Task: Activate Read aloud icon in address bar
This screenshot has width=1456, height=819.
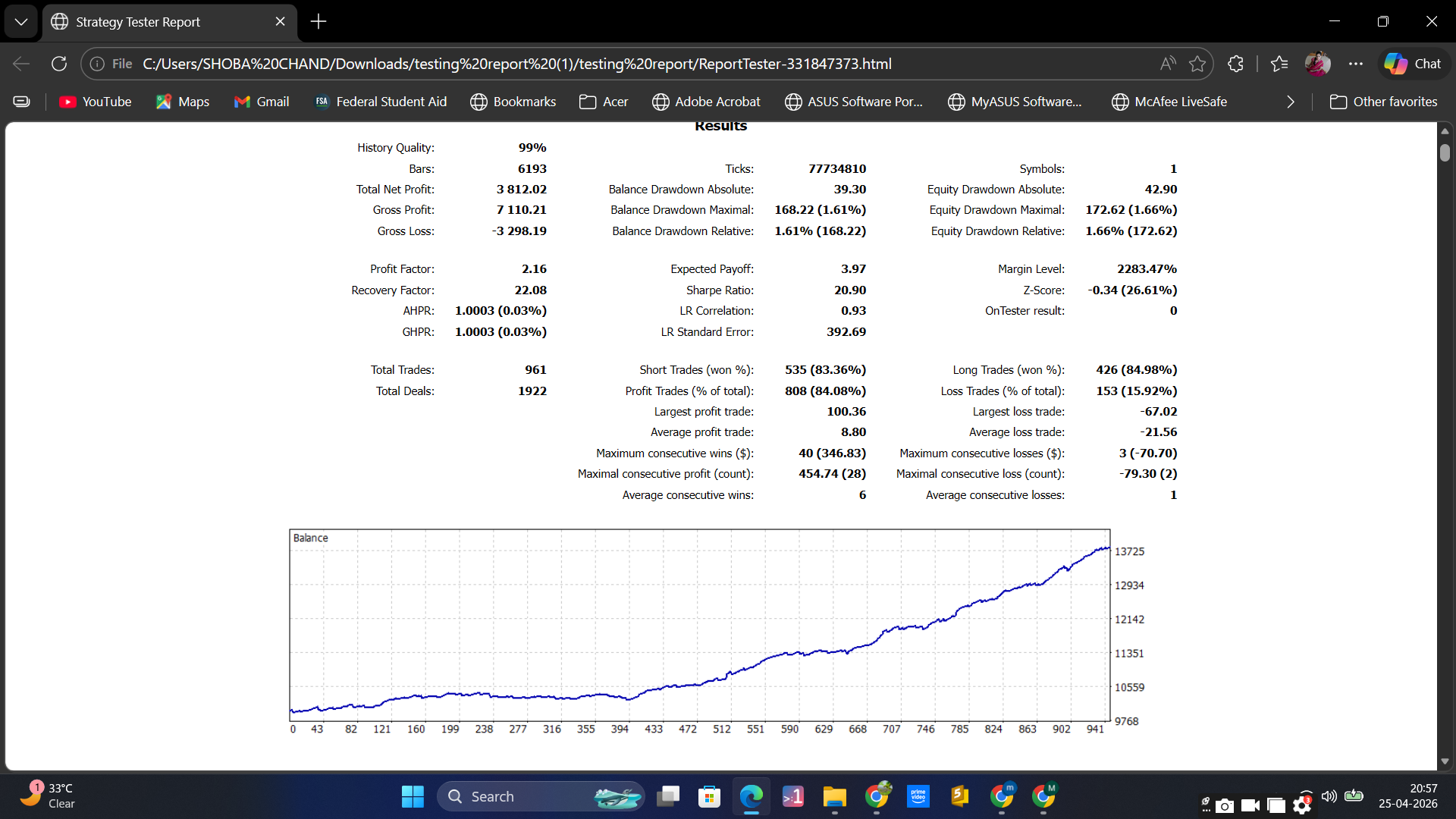Action: click(1168, 64)
